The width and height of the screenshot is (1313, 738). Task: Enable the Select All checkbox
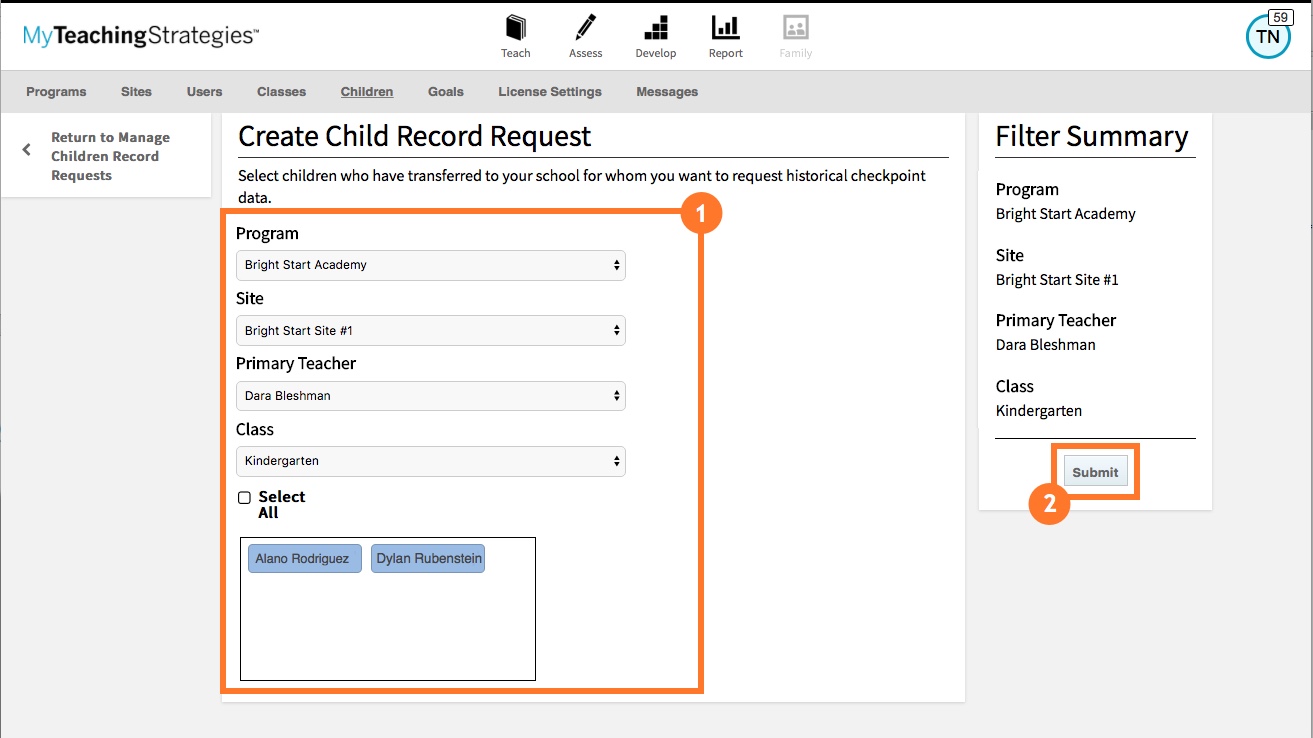pos(244,497)
